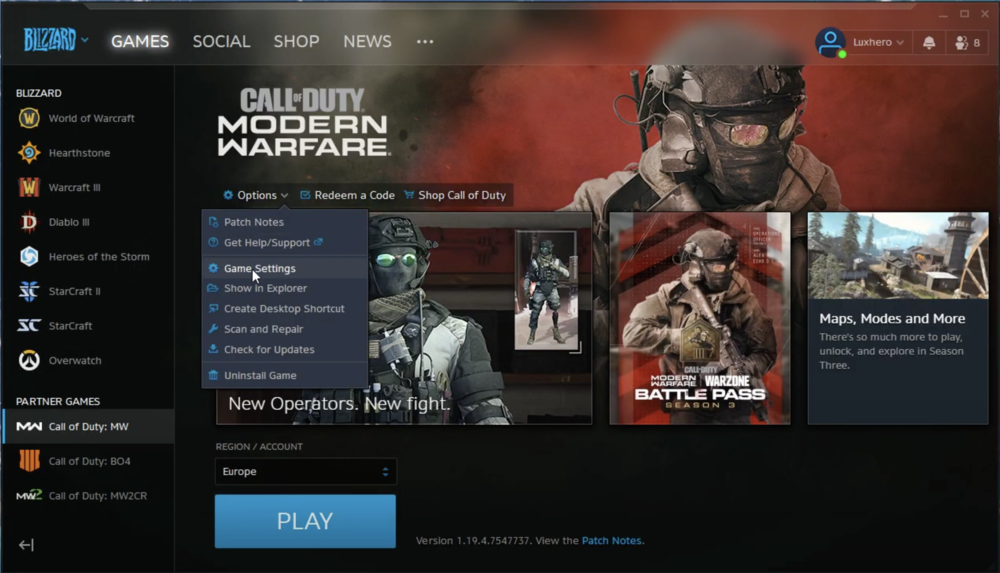Click the PLAY button
Image resolution: width=1000 pixels, height=573 pixels.
[305, 521]
